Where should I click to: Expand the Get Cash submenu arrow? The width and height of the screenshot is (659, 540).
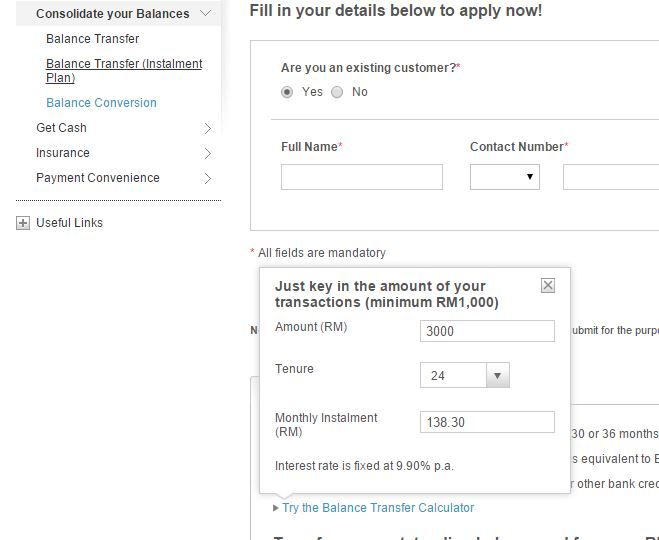click(207, 128)
